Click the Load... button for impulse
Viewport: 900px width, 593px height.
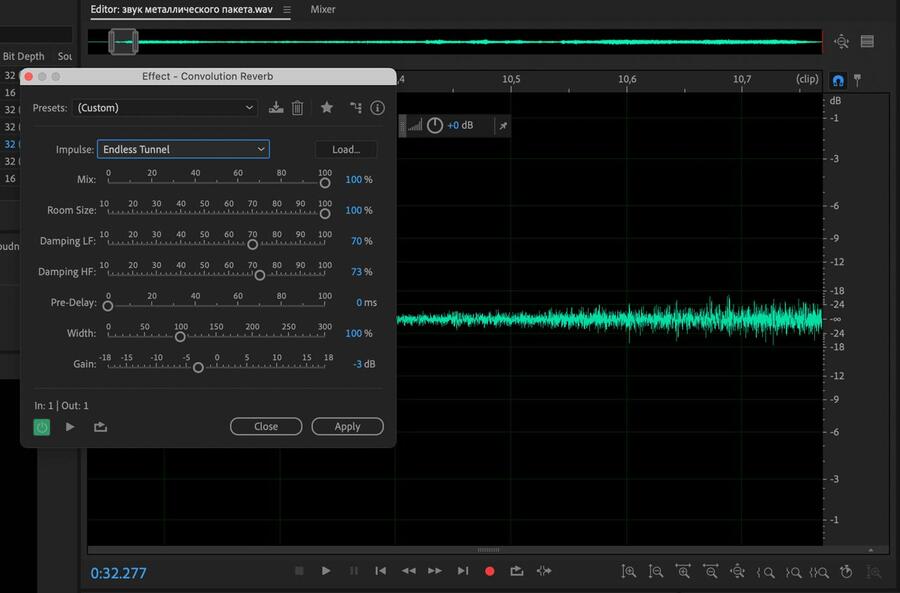coord(345,149)
